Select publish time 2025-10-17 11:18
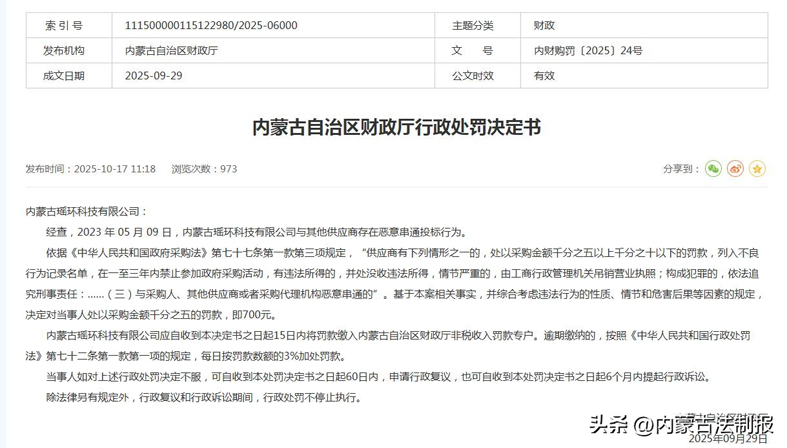Viewport: 787px width, 448px height. (x=115, y=169)
